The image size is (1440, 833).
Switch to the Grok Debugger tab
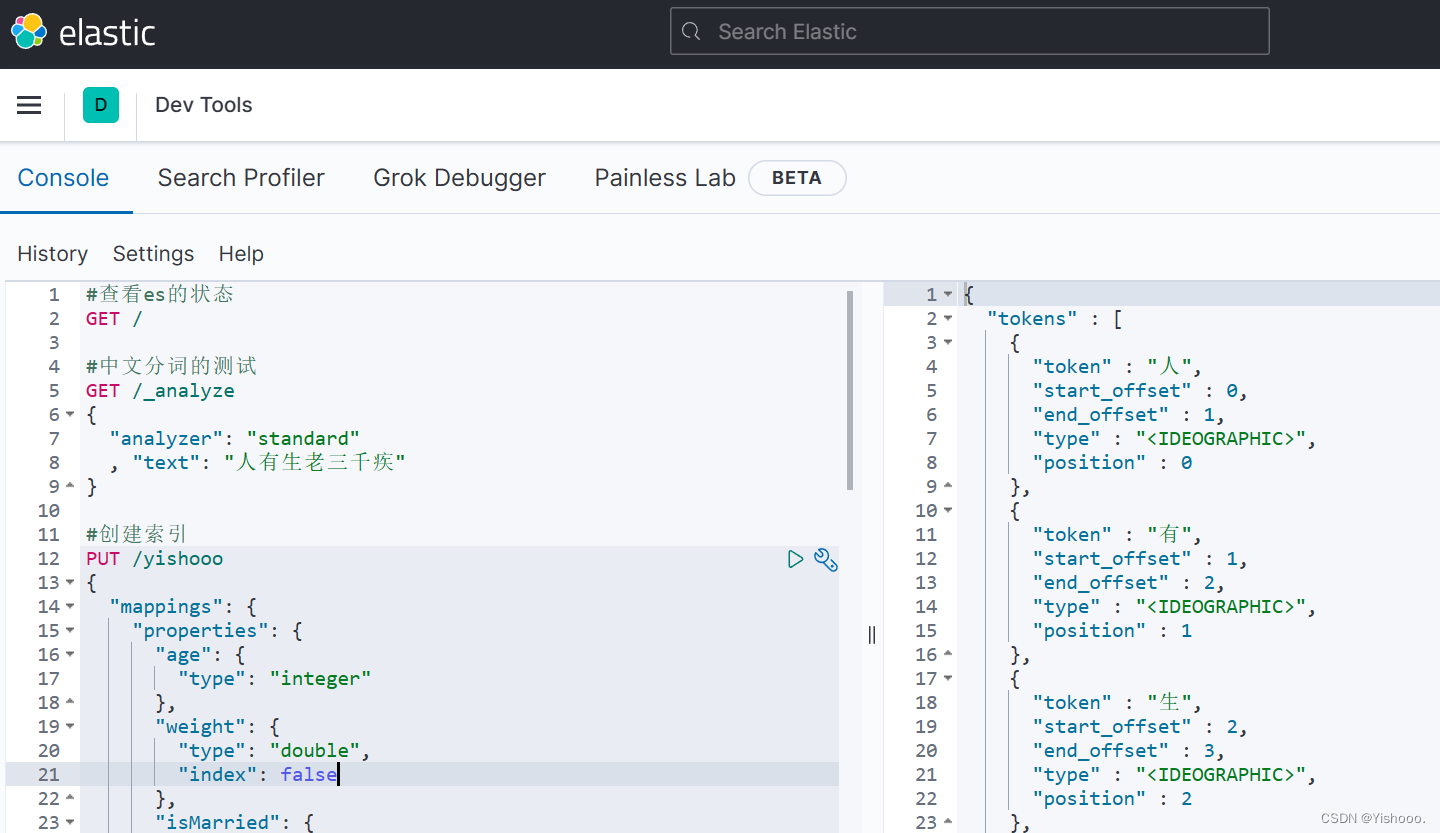pyautogui.click(x=459, y=178)
